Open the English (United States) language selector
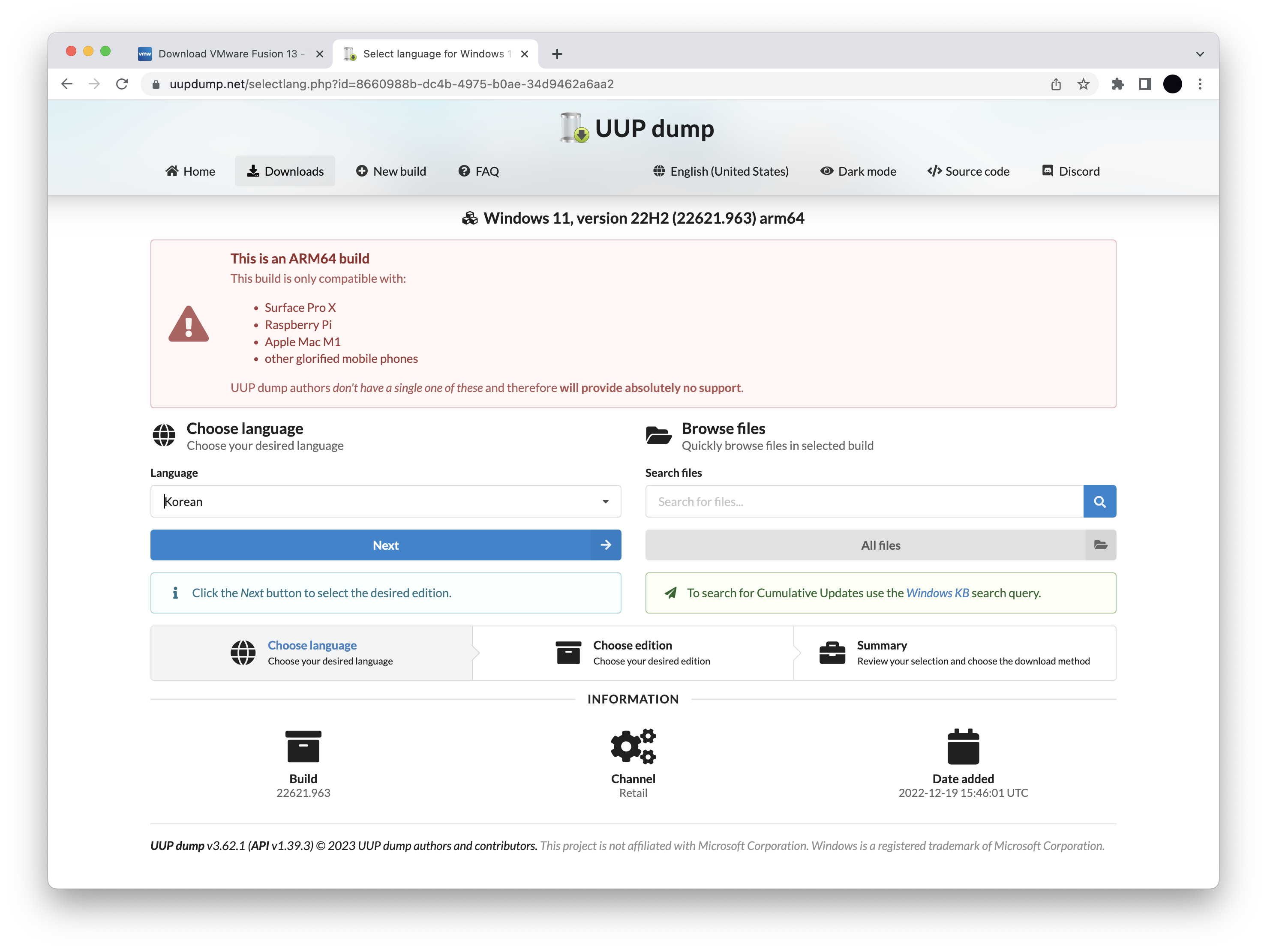Image resolution: width=1267 pixels, height=952 pixels. point(721,171)
